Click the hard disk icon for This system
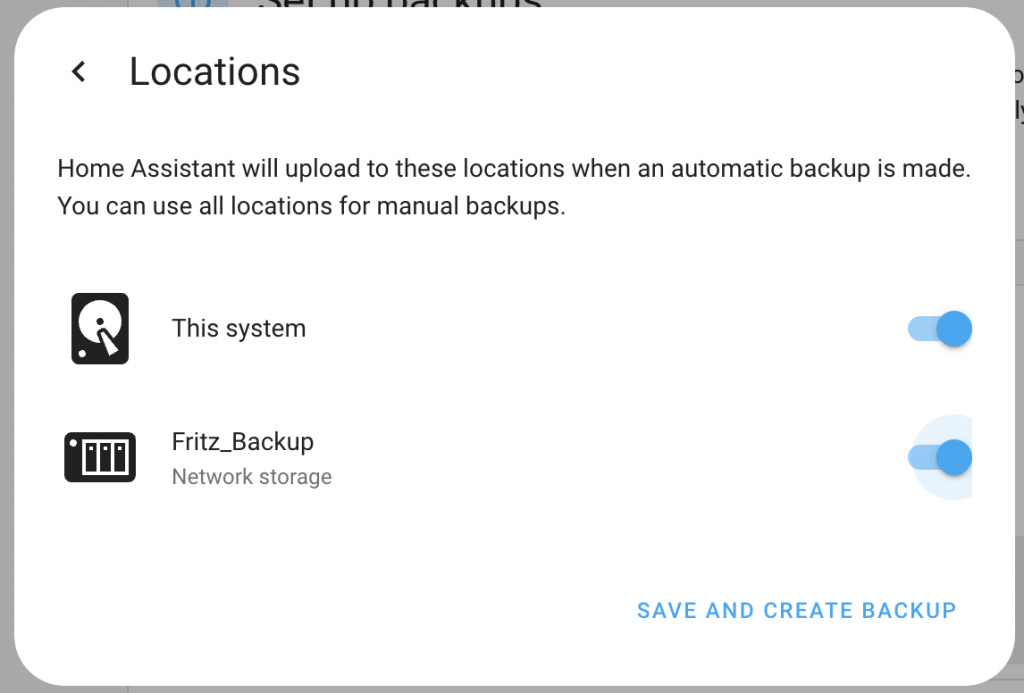 pos(100,328)
